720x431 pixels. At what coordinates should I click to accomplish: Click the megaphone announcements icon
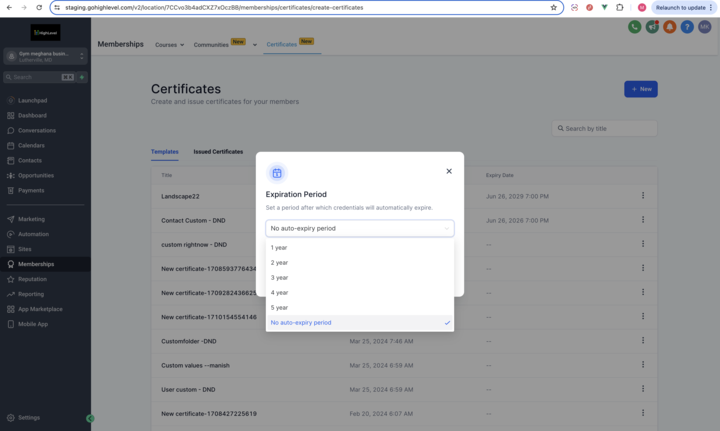(x=652, y=27)
